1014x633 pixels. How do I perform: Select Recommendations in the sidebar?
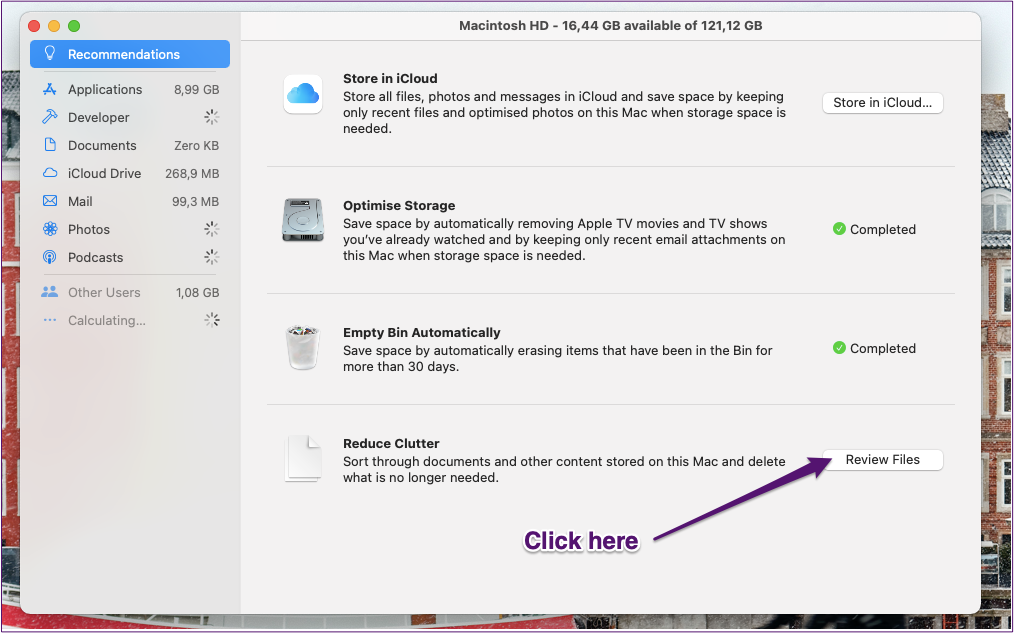pos(129,54)
